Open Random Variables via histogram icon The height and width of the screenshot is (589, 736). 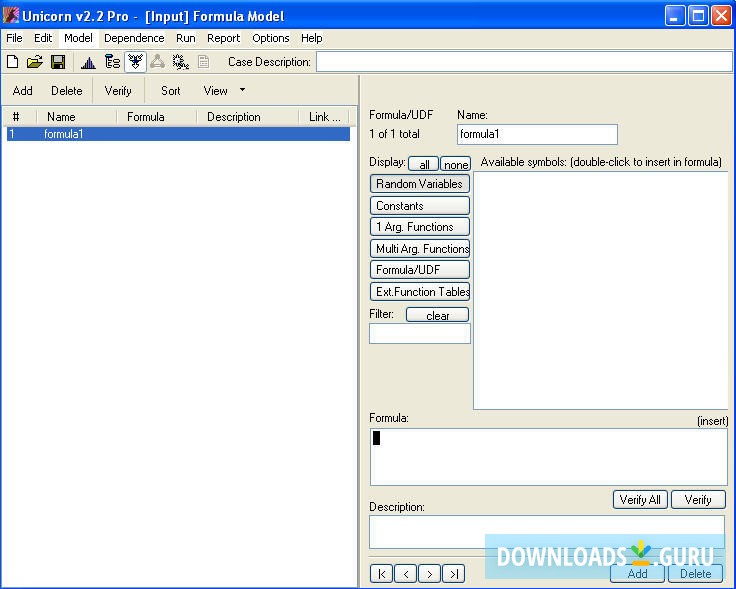(x=88, y=62)
